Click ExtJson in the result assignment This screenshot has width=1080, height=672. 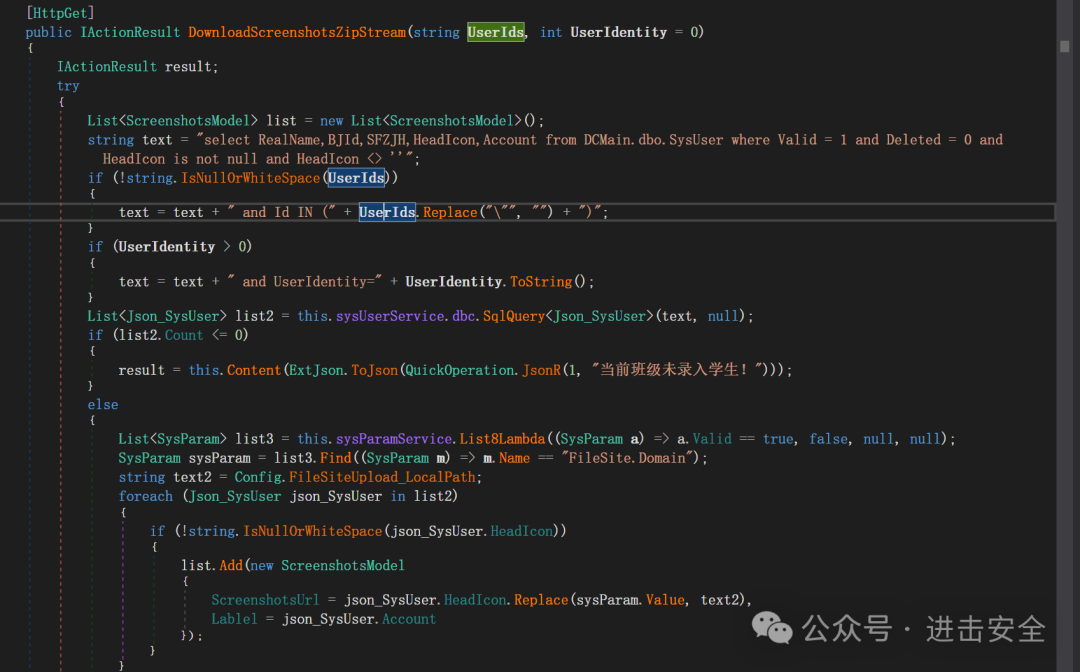click(x=316, y=370)
